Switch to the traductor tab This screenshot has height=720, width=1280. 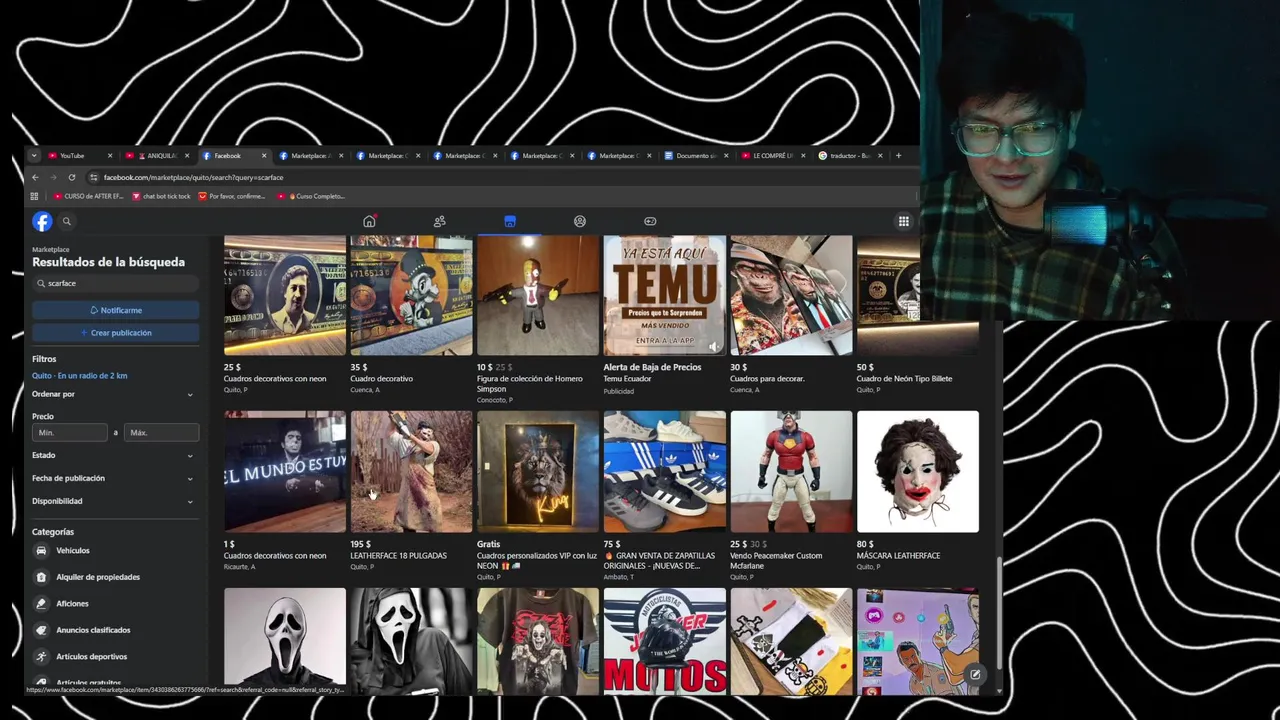tap(849, 155)
